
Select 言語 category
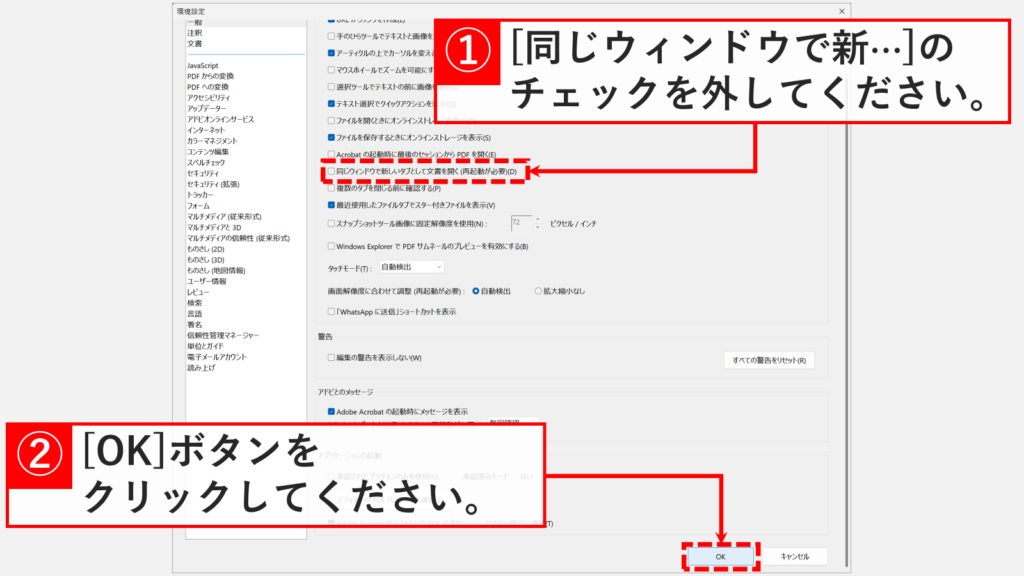[195, 313]
